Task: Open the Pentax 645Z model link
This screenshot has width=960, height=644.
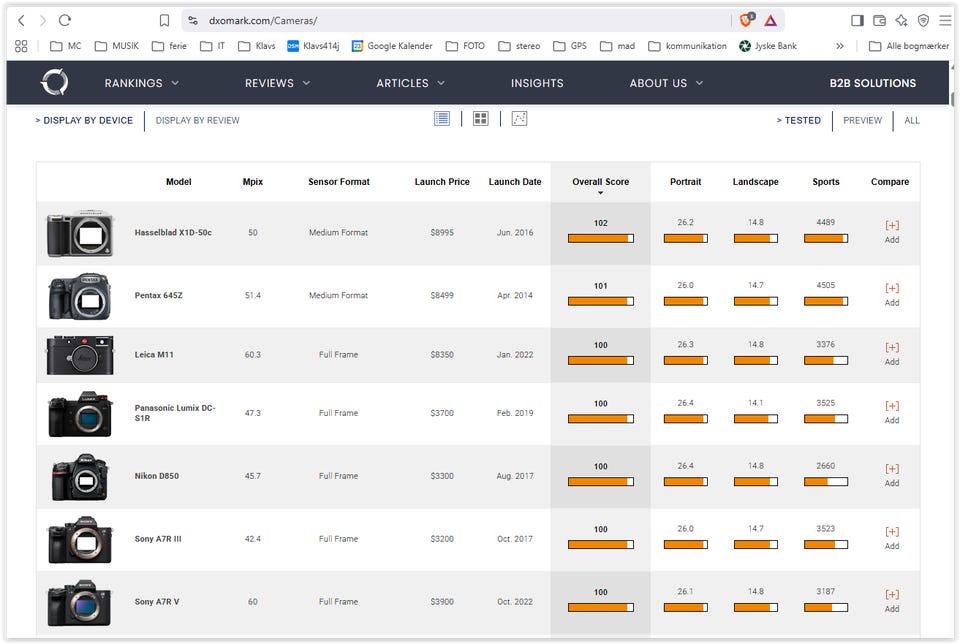Action: click(158, 295)
